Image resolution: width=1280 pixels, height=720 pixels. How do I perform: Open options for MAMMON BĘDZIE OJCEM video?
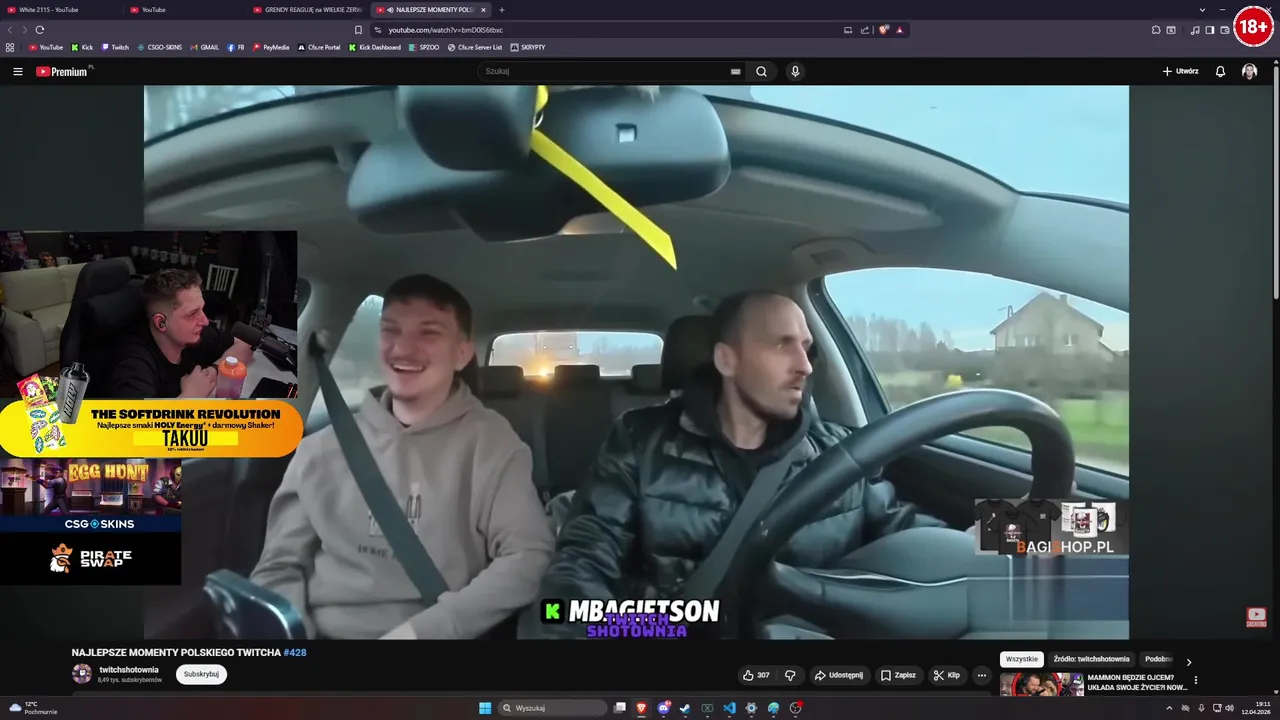1195,680
